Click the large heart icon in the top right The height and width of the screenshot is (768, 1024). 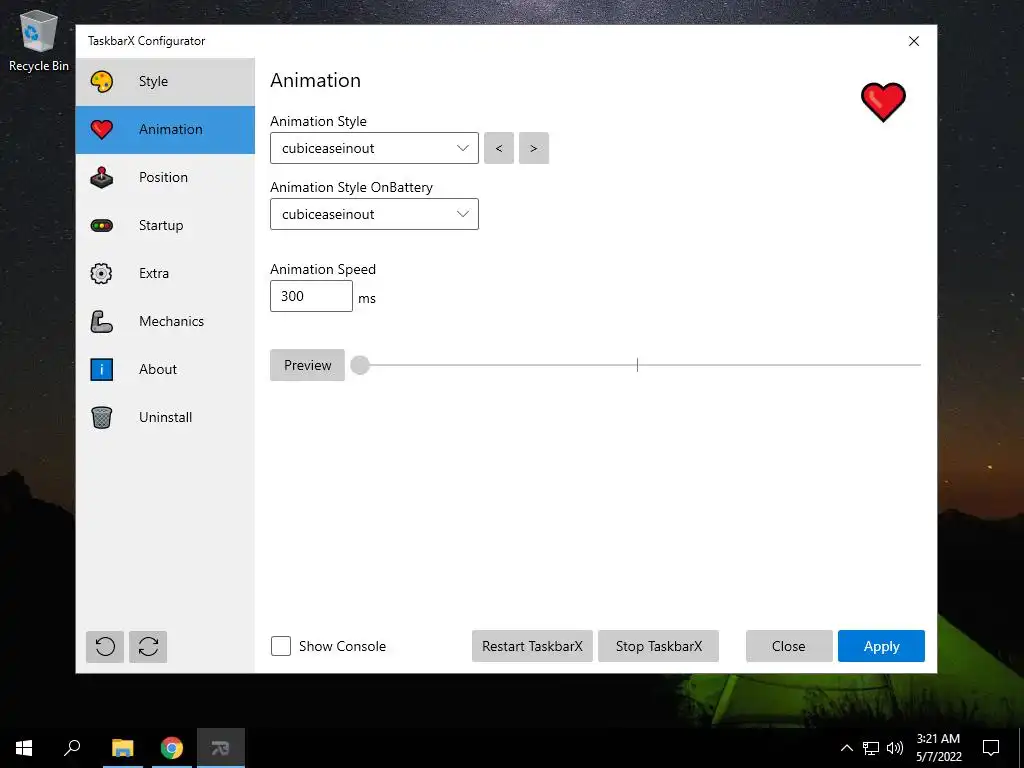pos(883,102)
